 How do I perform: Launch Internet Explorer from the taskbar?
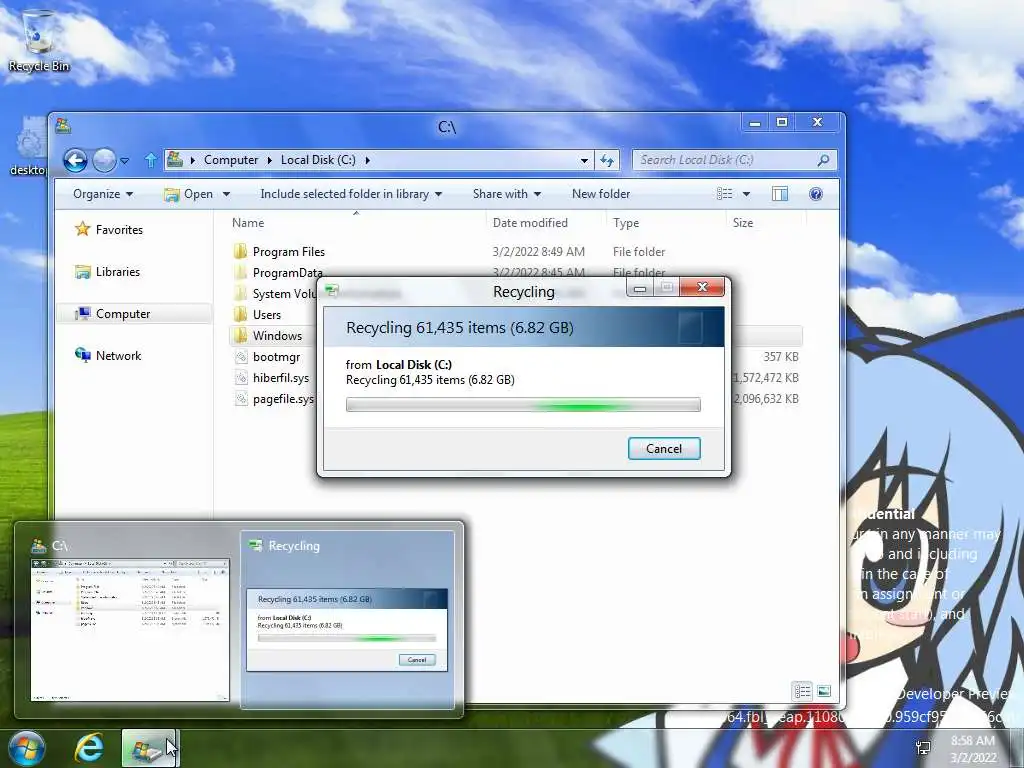(89, 748)
